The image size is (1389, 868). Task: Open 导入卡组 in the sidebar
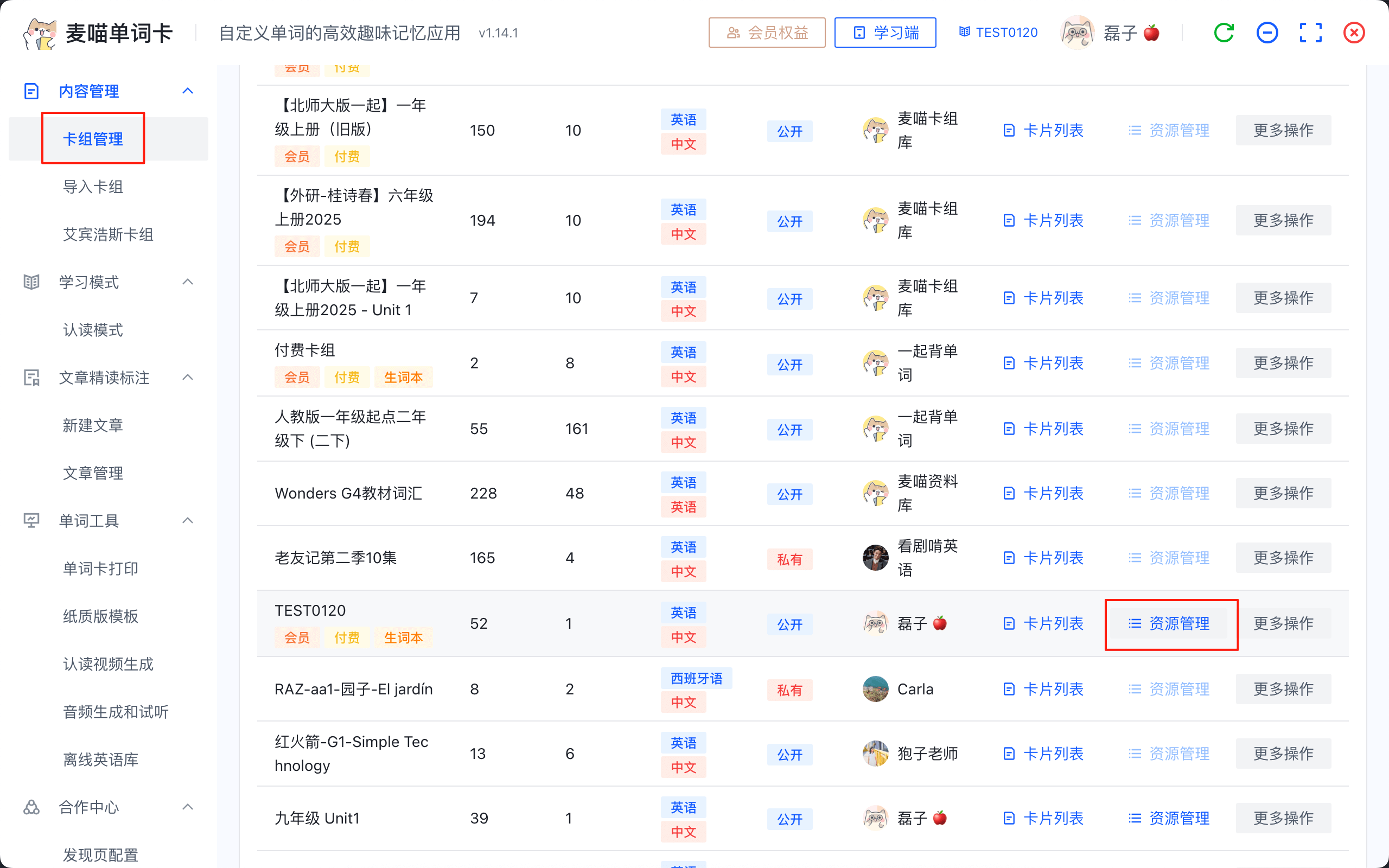[x=93, y=186]
